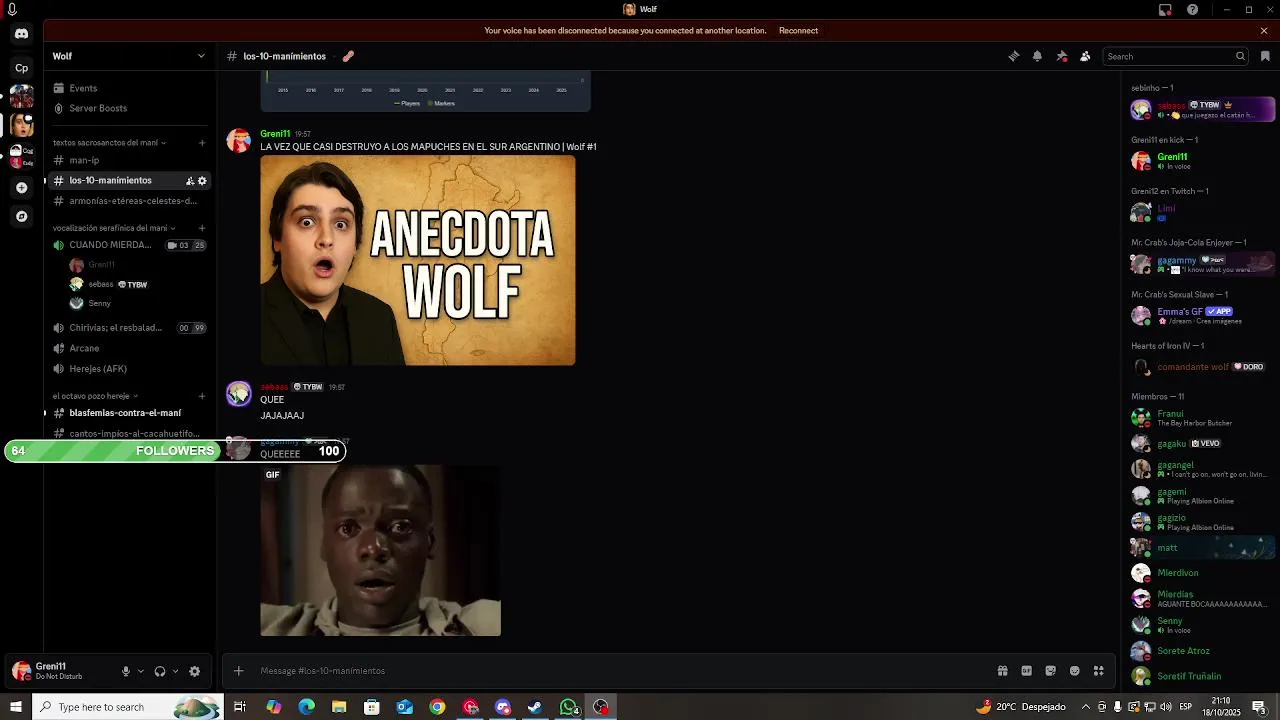Add channel to vocalización seráfinica category

[202, 228]
